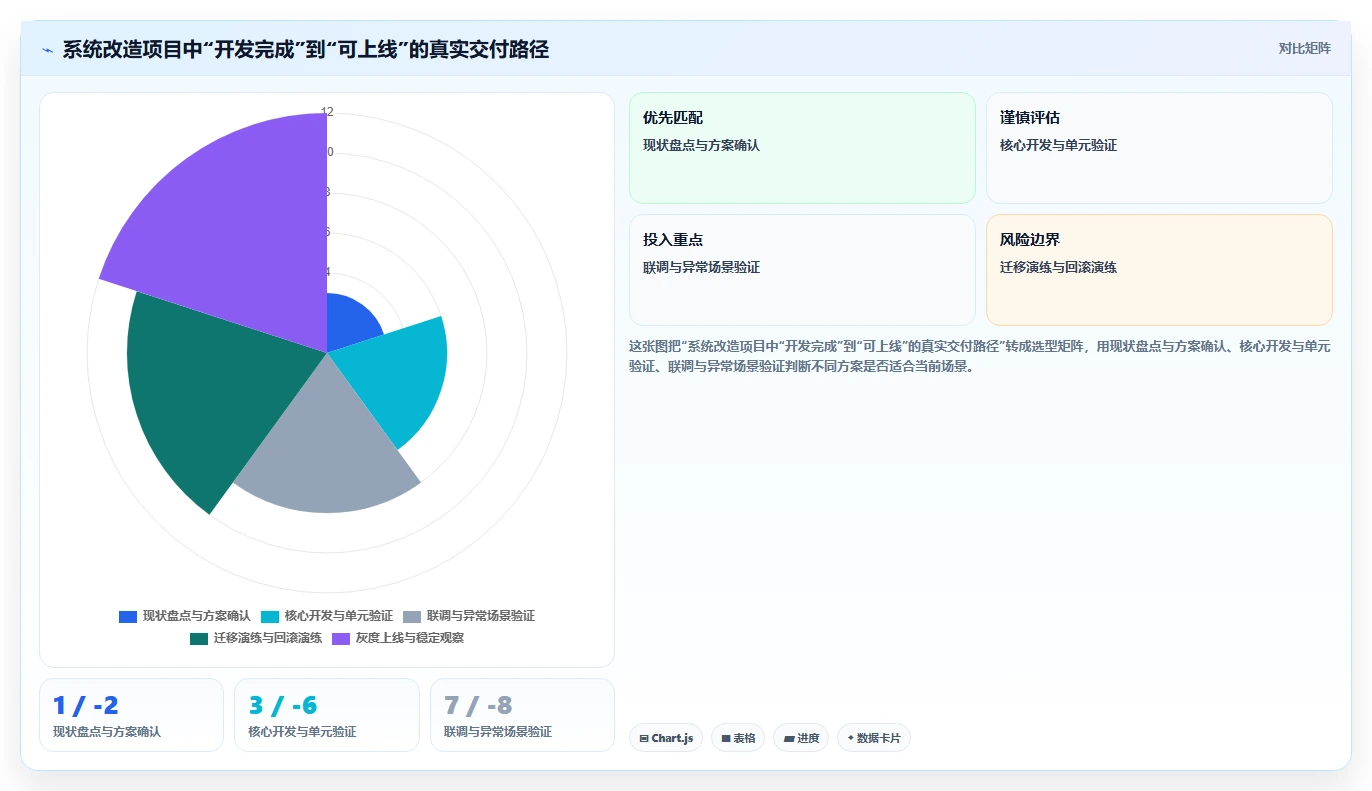This screenshot has height=791, width=1372.
Task: Open the 优先匹配 card
Action: (x=802, y=148)
